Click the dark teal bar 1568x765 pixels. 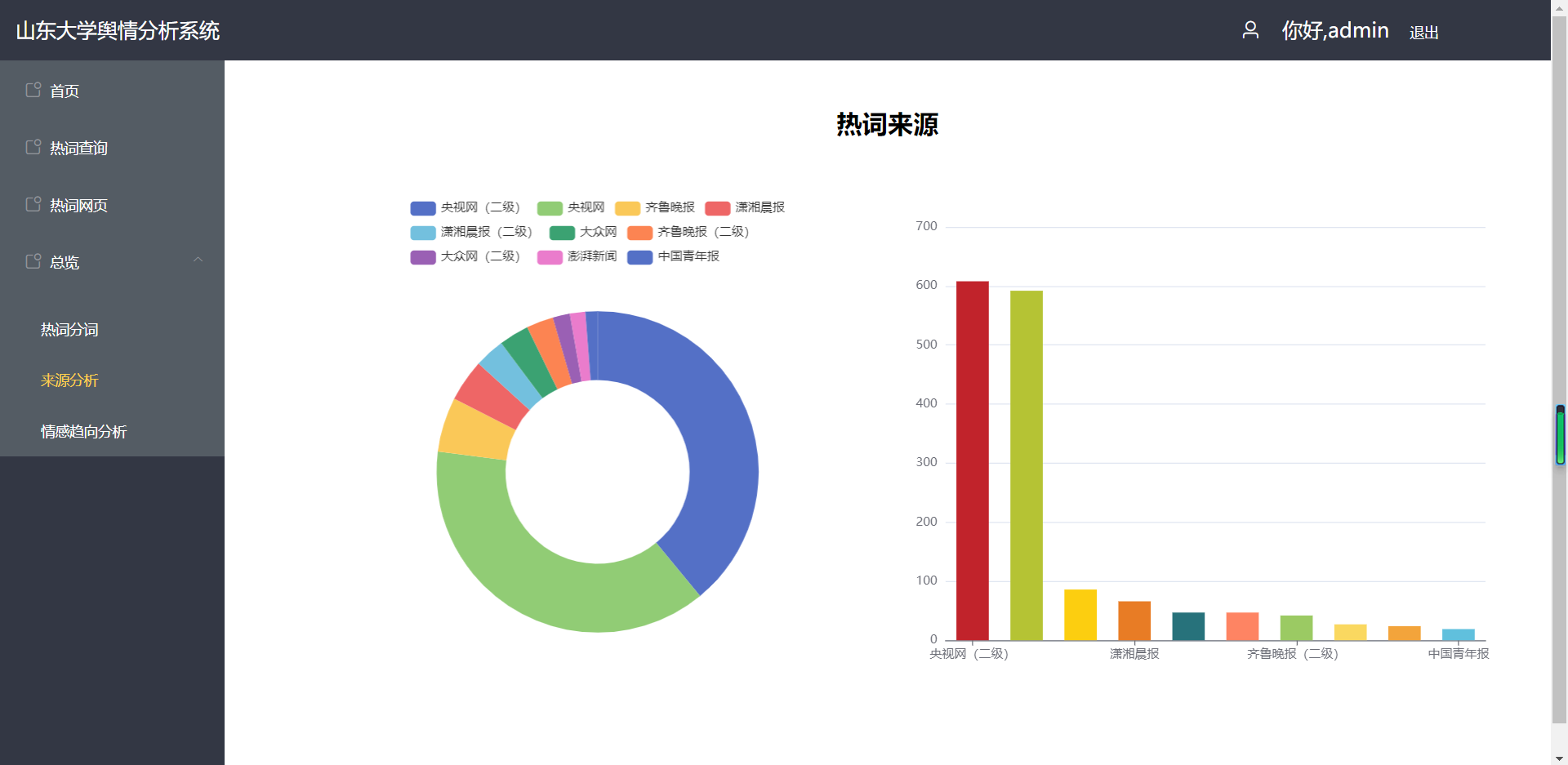[1188, 626]
